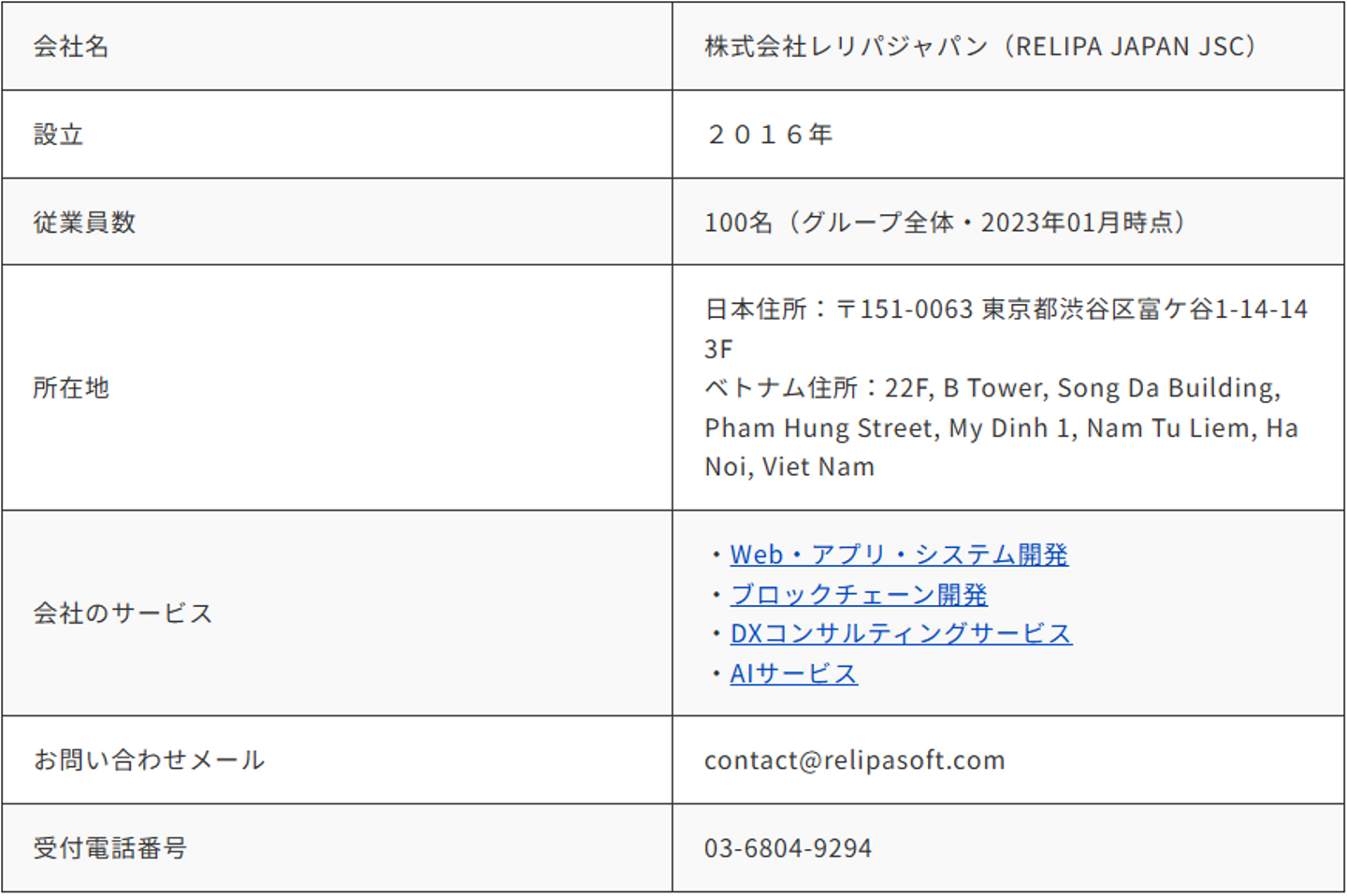Click the お問い合わせメール row label
Viewport: 1347px width, 896px height.
coord(149,760)
